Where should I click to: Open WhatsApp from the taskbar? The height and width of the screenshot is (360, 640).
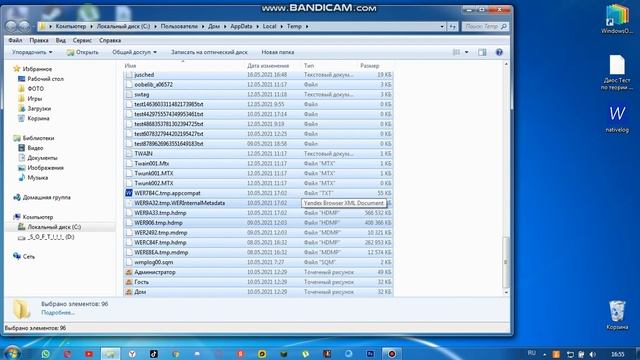[x=45, y=354]
